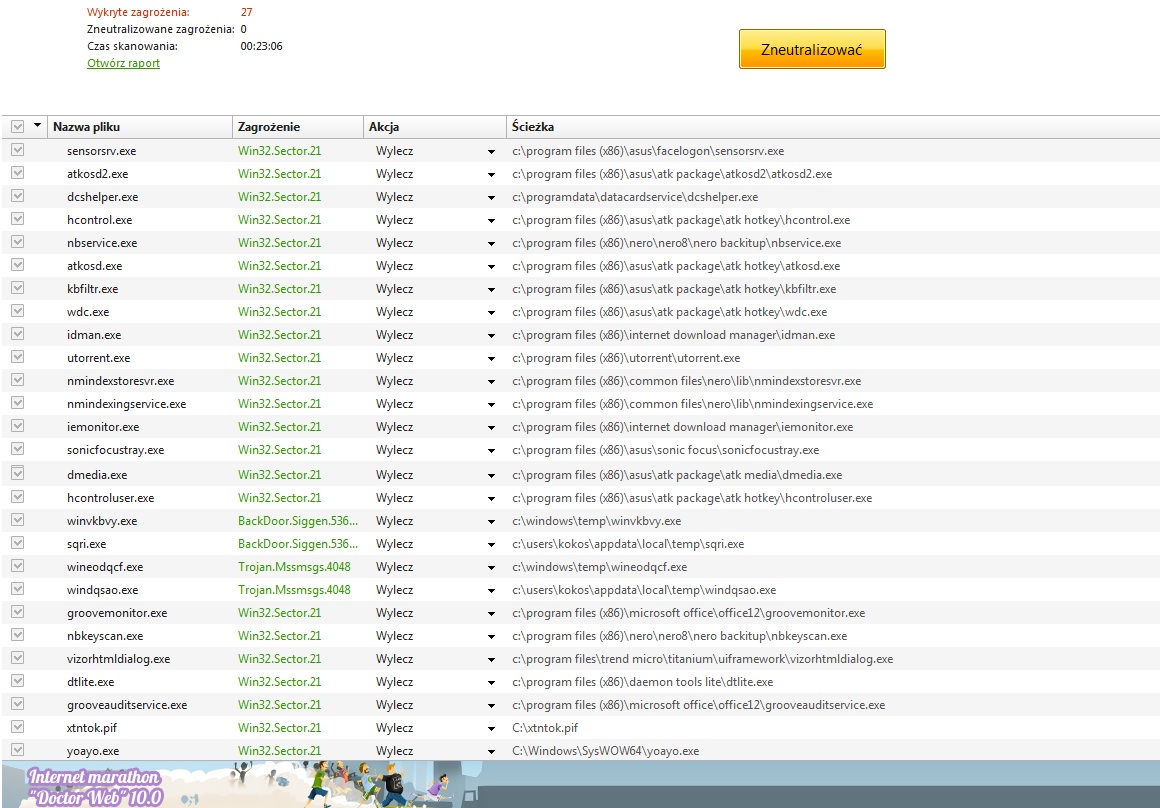Toggle checkbox for idman.exe

pyautogui.click(x=18, y=334)
